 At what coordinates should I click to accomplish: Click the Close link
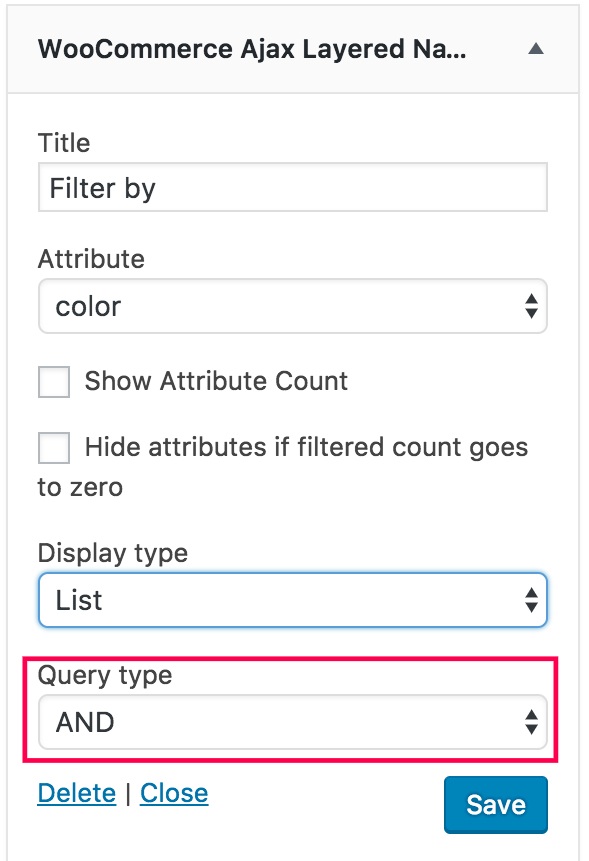click(x=174, y=793)
